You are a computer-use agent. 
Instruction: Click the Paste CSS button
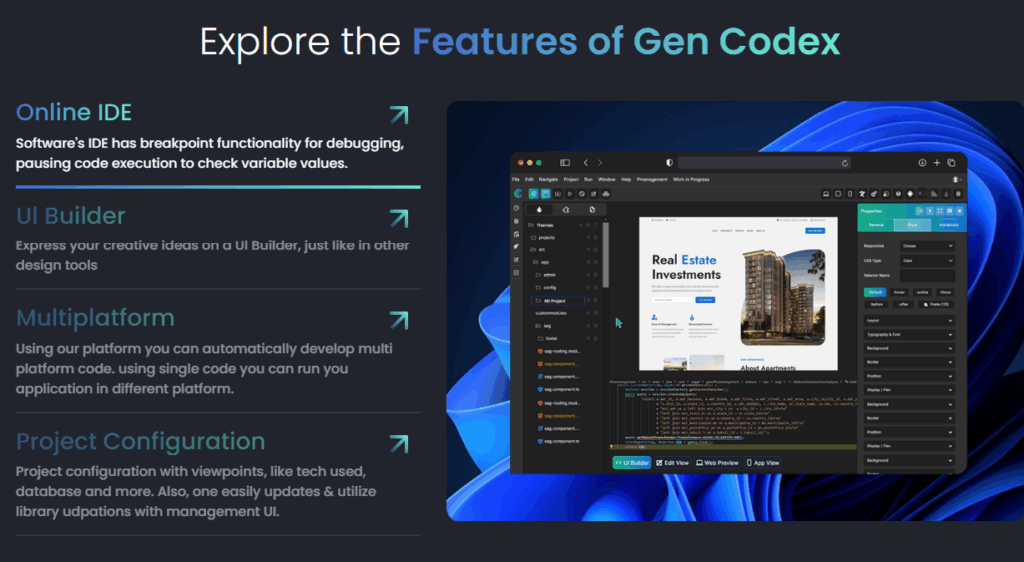tap(936, 304)
